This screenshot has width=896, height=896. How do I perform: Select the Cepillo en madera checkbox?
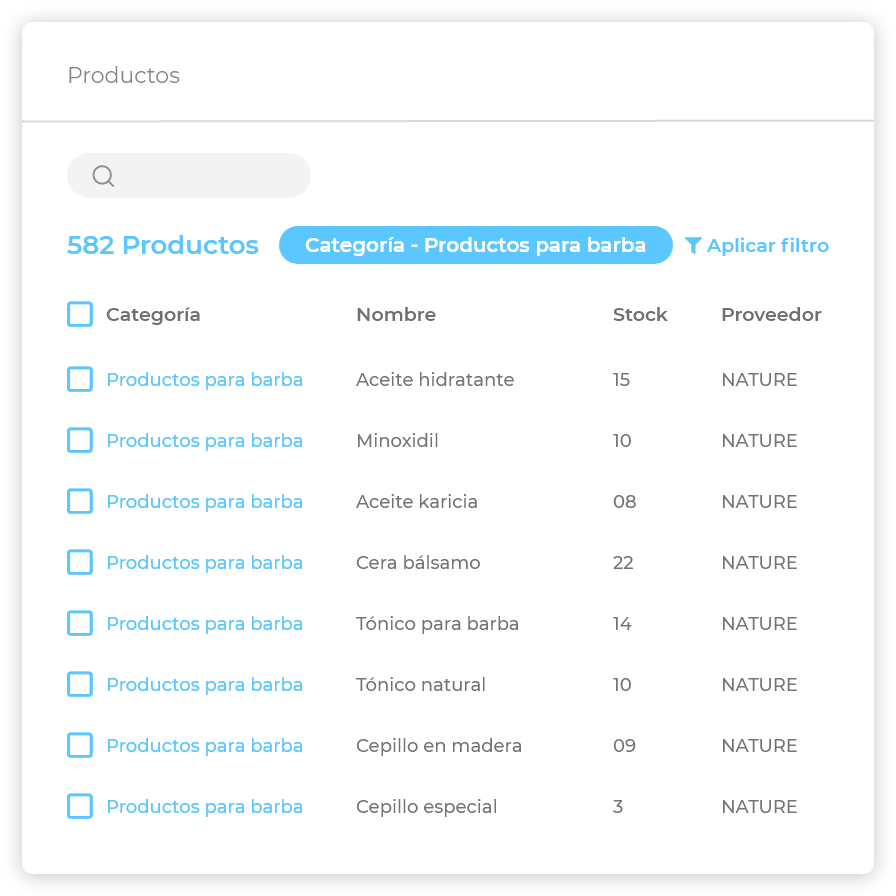pyautogui.click(x=80, y=745)
